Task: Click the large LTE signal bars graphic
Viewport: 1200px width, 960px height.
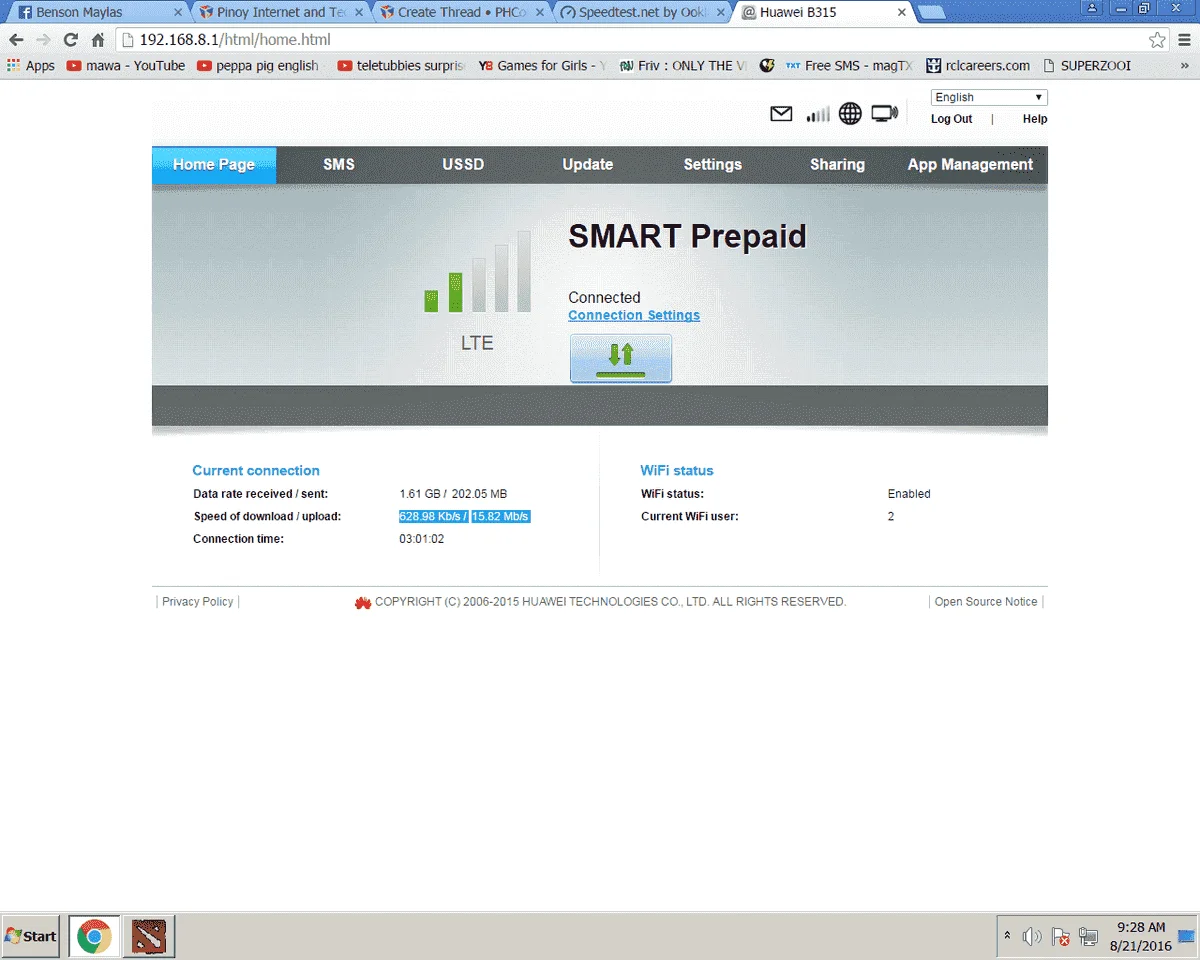Action: [x=478, y=272]
